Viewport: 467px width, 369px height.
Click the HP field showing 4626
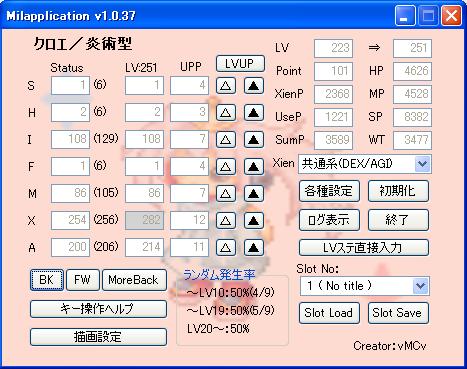click(x=412, y=71)
